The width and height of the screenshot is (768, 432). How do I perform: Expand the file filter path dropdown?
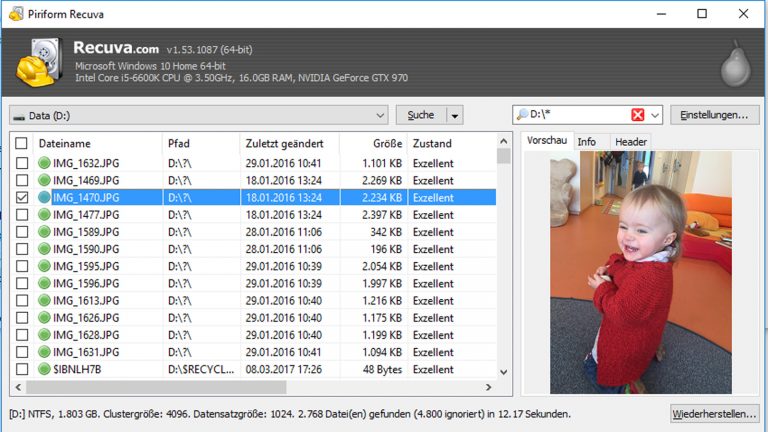click(655, 115)
